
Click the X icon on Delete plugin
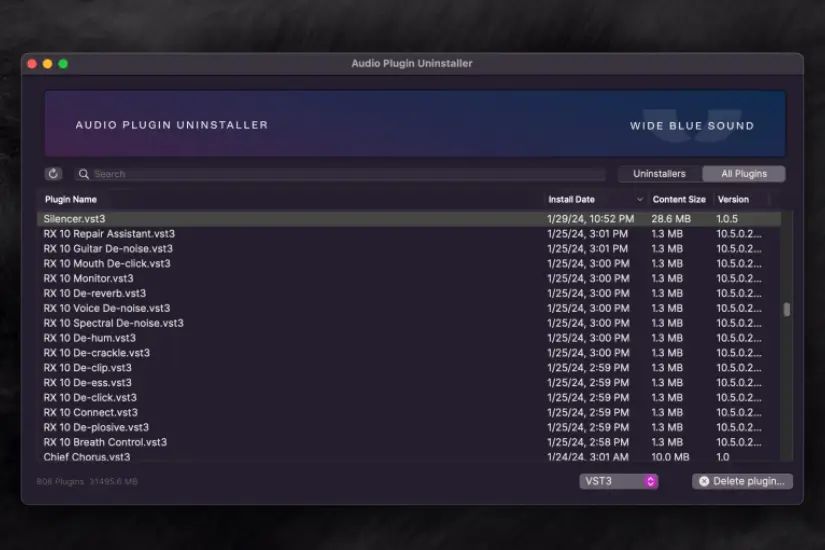pyautogui.click(x=704, y=481)
